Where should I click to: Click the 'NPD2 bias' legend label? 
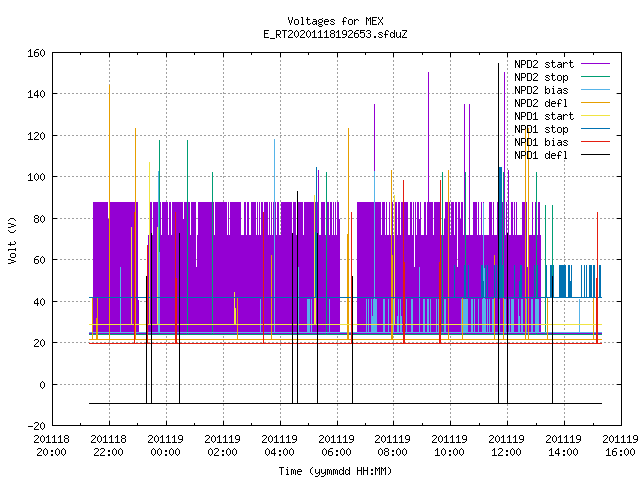point(541,90)
